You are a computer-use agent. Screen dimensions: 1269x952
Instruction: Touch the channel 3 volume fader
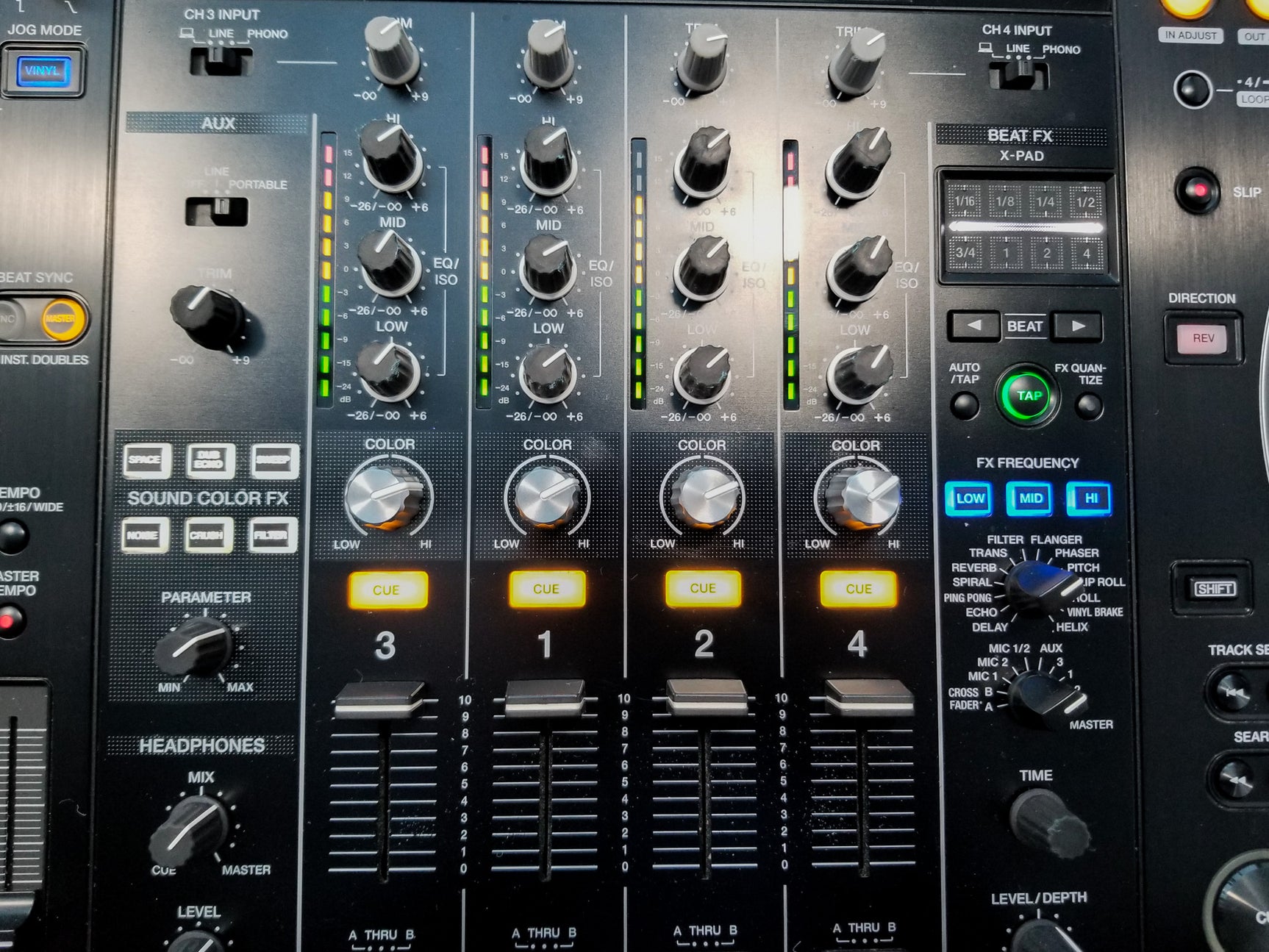click(x=381, y=699)
